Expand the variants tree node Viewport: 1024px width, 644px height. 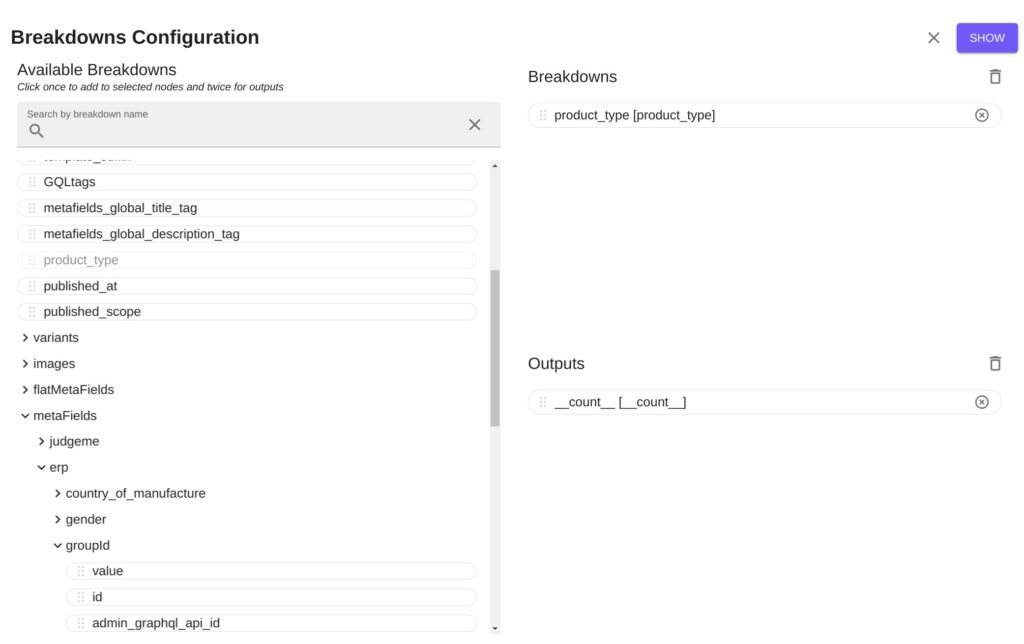click(25, 338)
